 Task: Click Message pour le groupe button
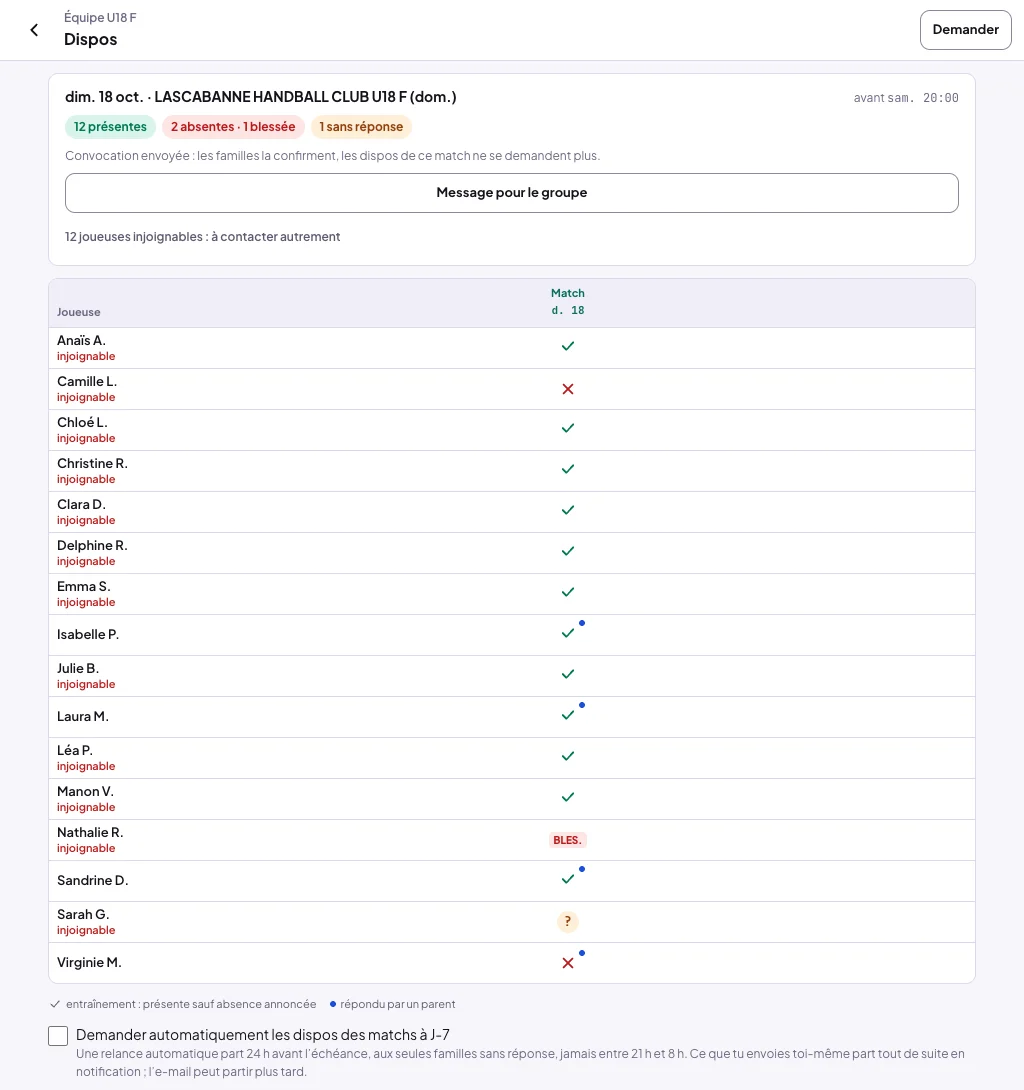click(512, 193)
